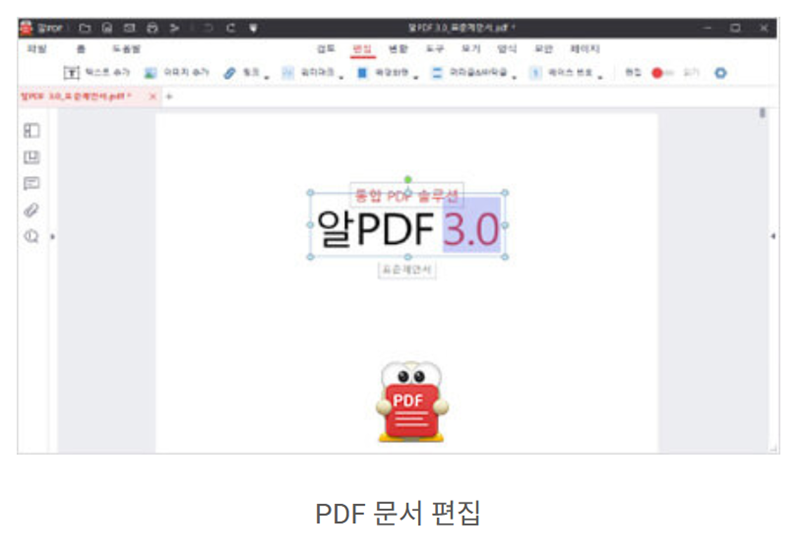Image resolution: width=800 pixels, height=554 pixels.
Task: Click the gray button right of edit toggle
Action: [691, 73]
